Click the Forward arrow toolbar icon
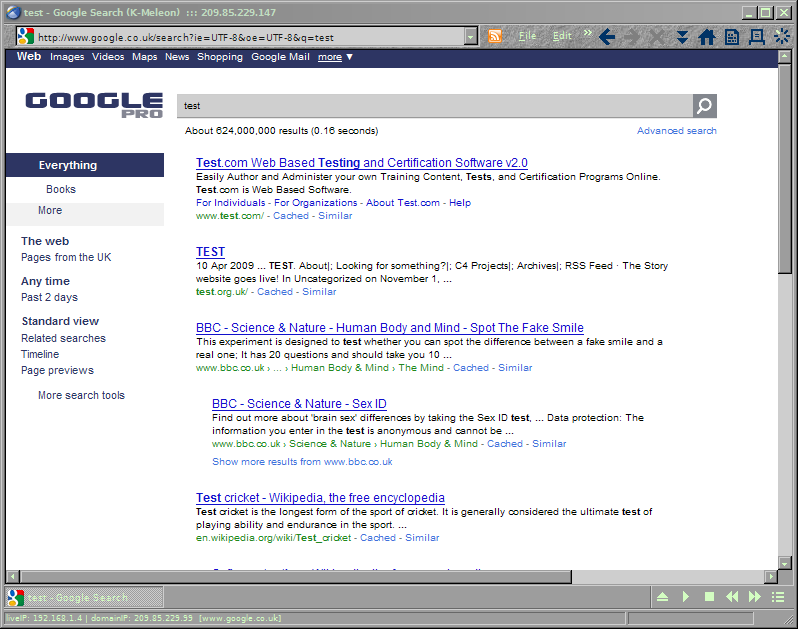This screenshot has height=629, width=798. point(632,37)
